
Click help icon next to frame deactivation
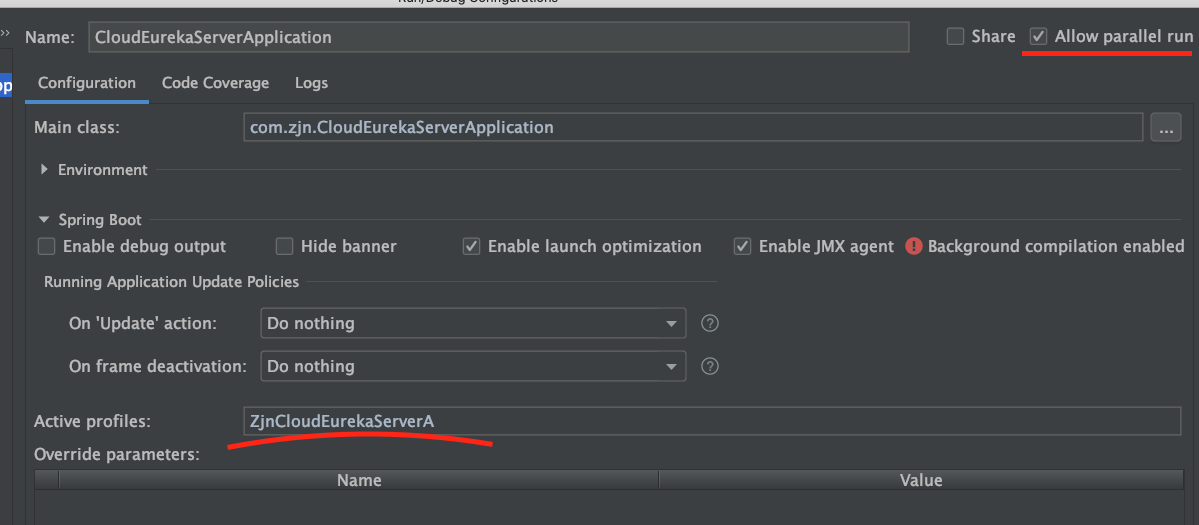710,366
